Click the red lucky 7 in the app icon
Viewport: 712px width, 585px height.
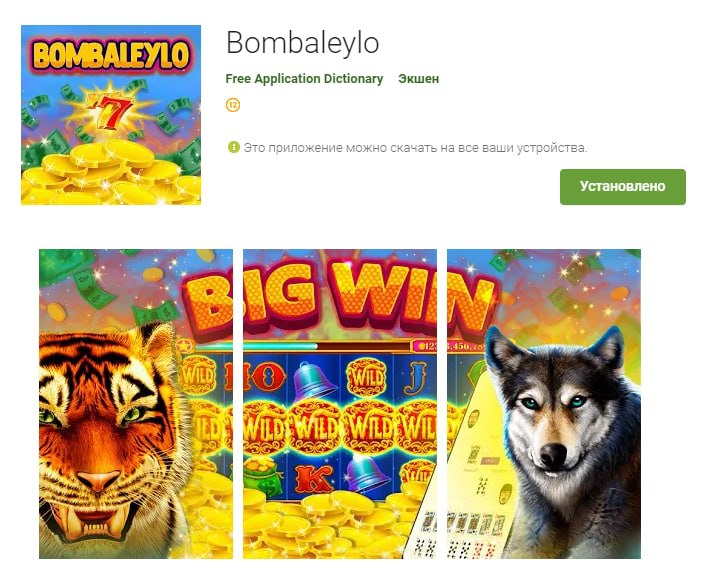(109, 110)
